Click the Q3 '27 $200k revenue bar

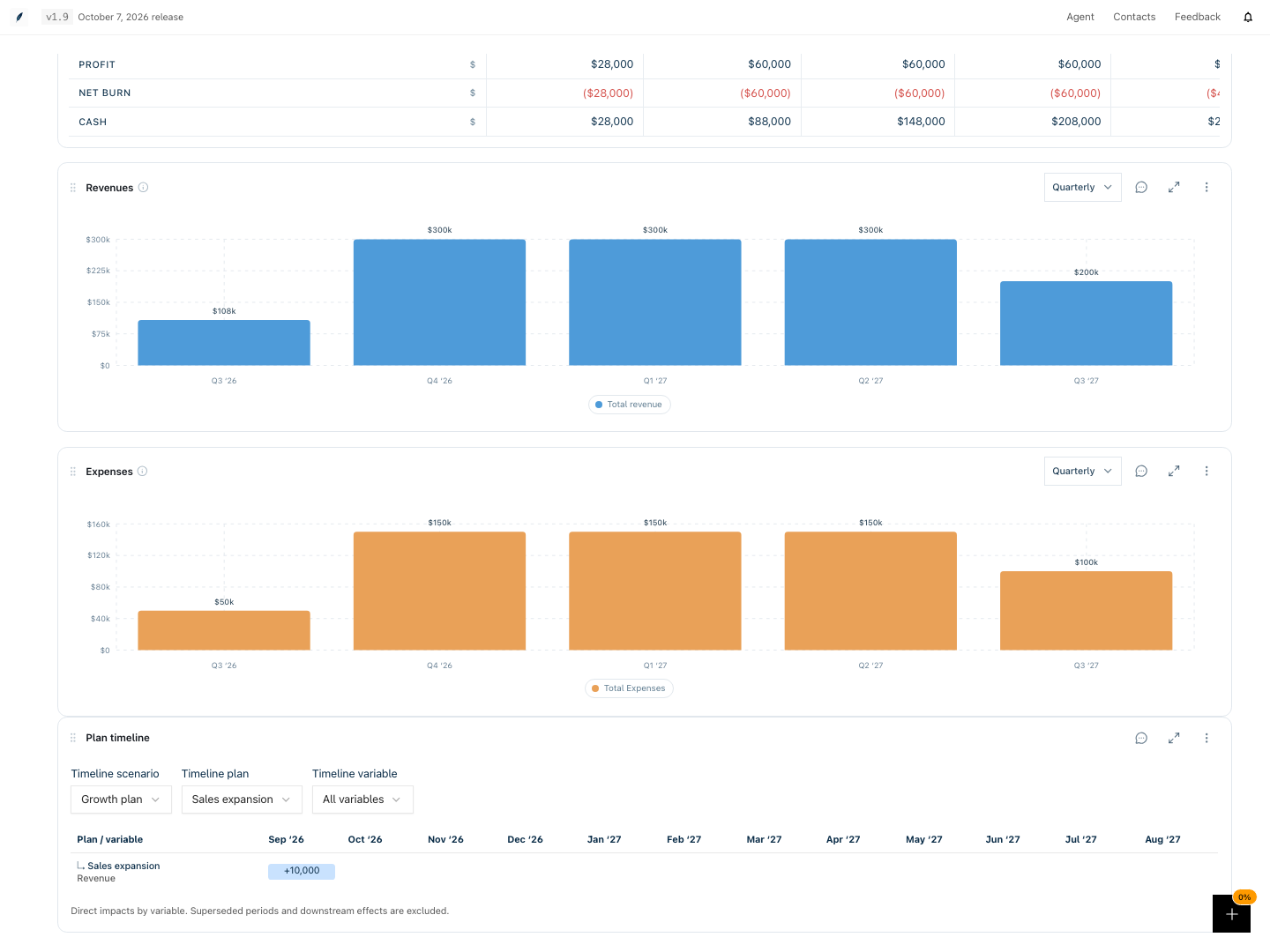coord(1087,323)
